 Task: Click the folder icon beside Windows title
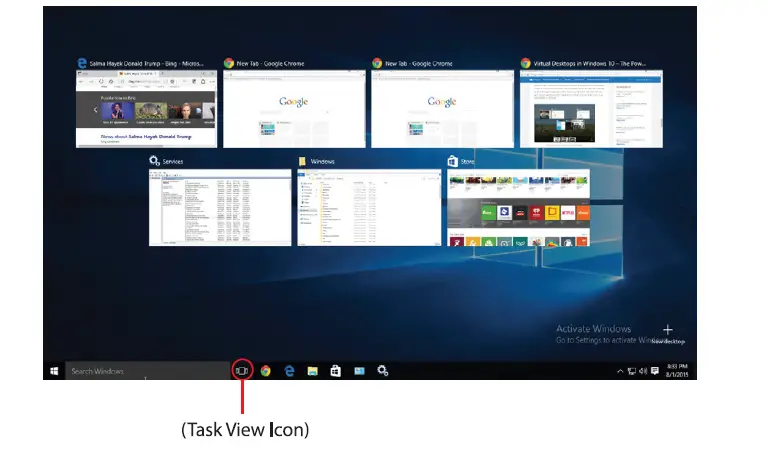click(303, 161)
